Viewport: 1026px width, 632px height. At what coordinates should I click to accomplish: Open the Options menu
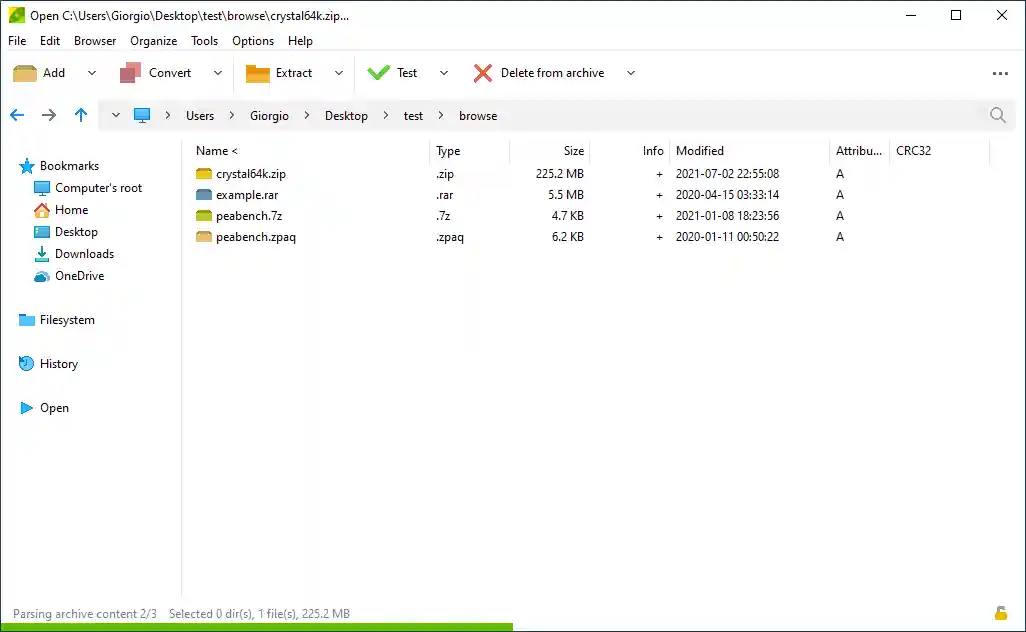[x=252, y=41]
